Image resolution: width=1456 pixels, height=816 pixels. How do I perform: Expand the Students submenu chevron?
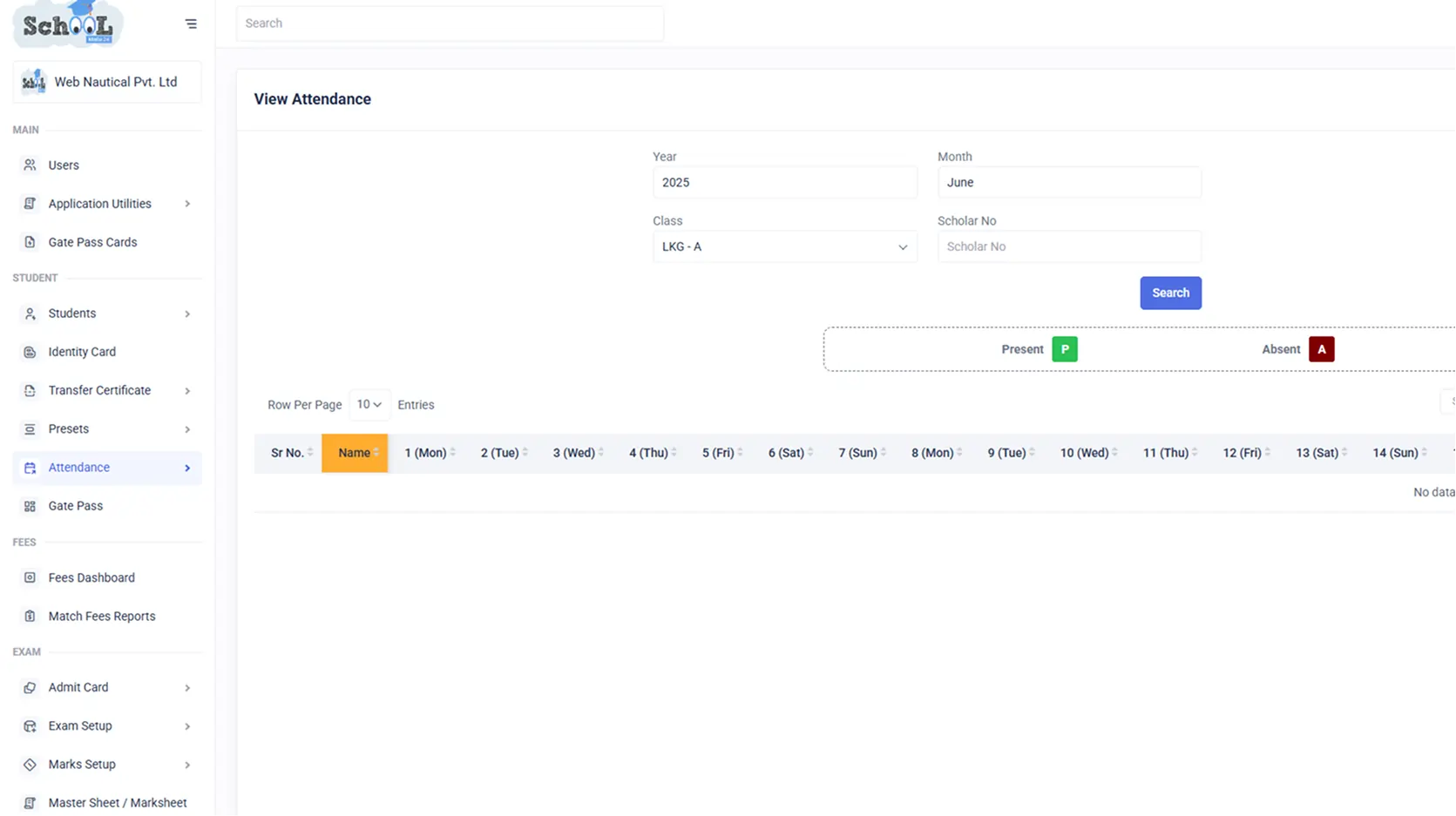click(187, 314)
